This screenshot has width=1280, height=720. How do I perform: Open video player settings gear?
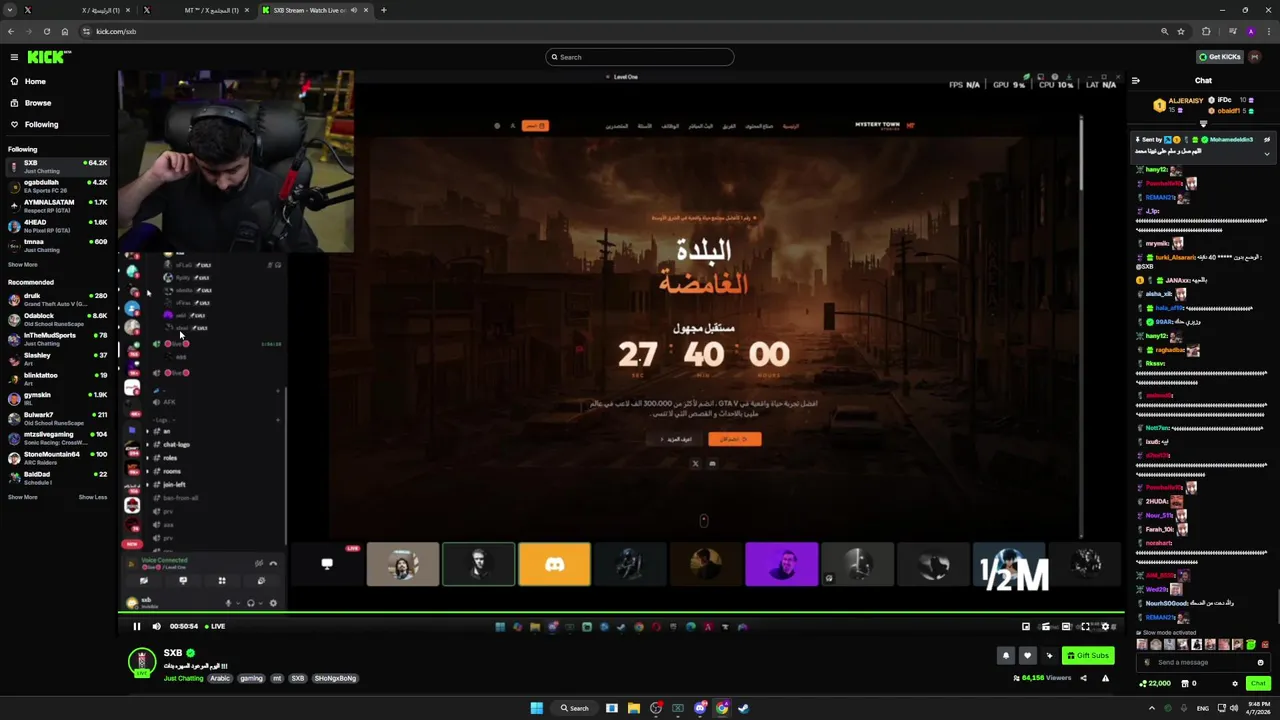click(1105, 626)
